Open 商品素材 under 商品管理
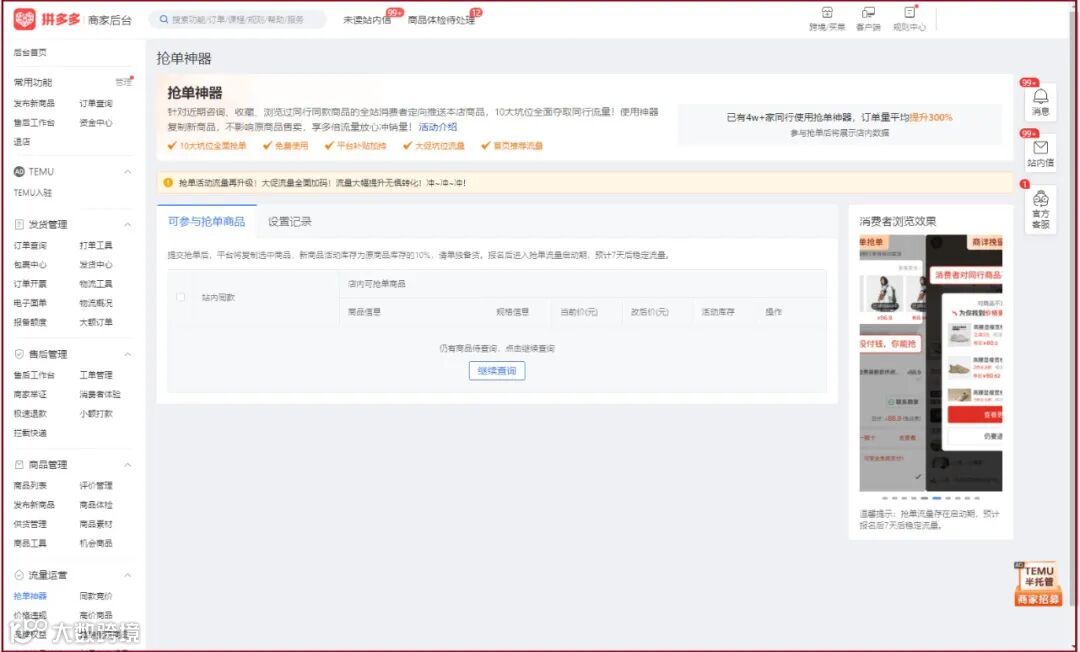Image resolution: width=1080 pixels, height=652 pixels. coord(96,524)
